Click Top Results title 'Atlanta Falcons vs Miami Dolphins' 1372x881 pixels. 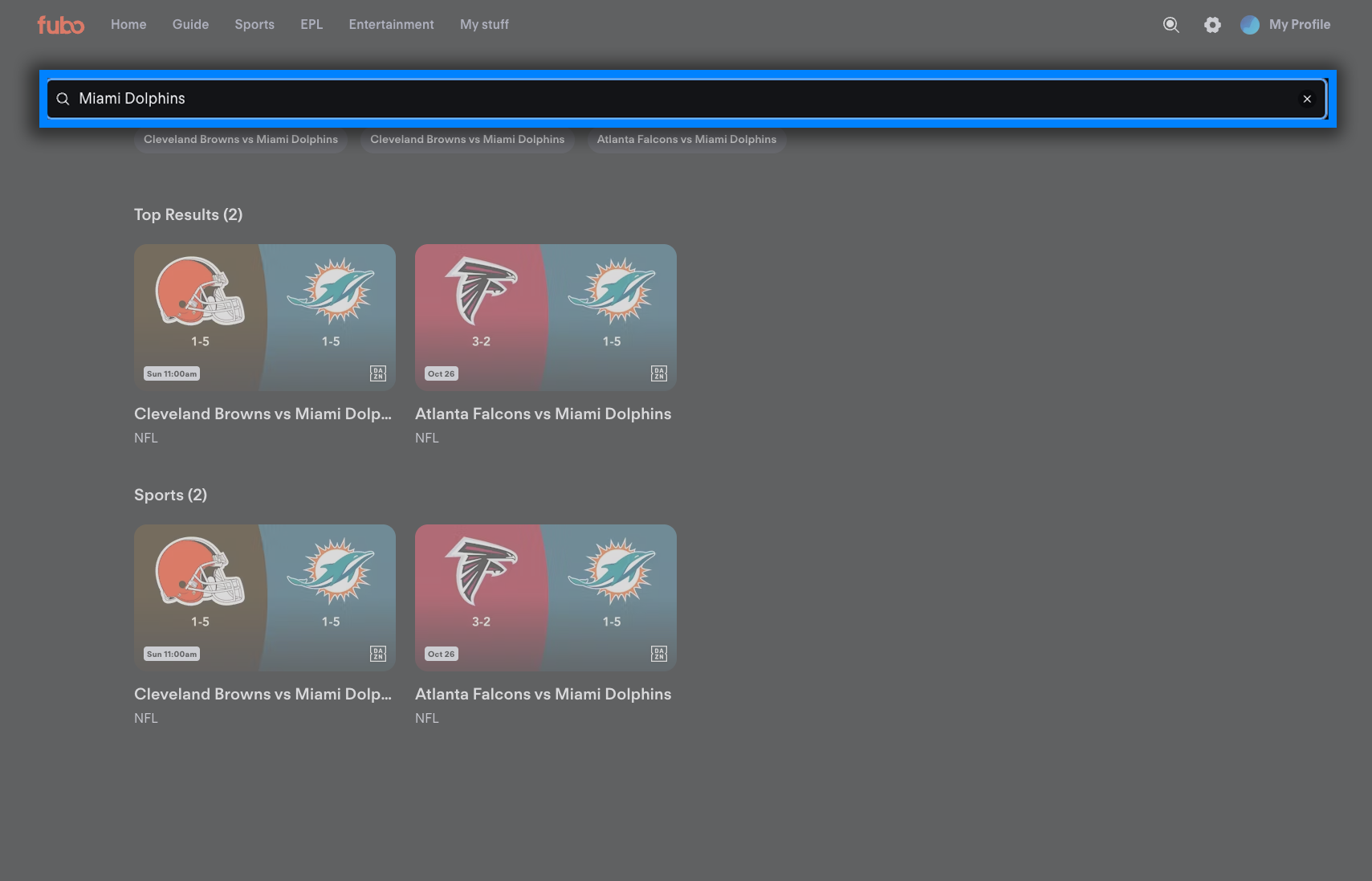tap(543, 414)
